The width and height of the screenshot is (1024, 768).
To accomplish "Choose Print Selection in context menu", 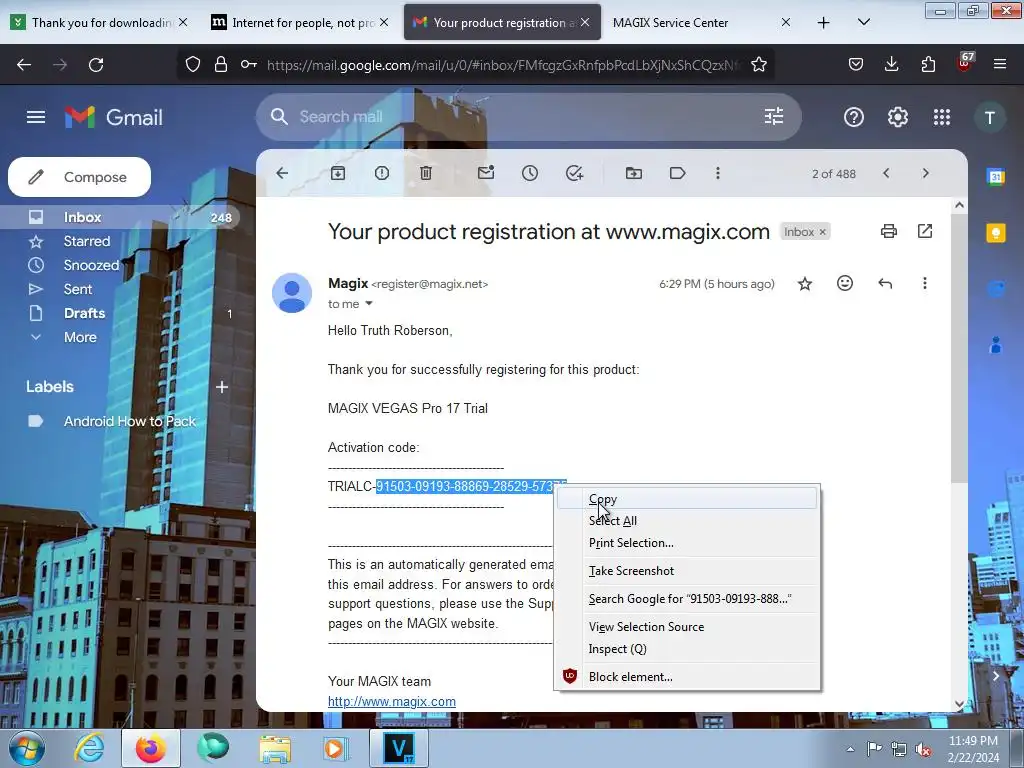I will (x=686, y=543).
